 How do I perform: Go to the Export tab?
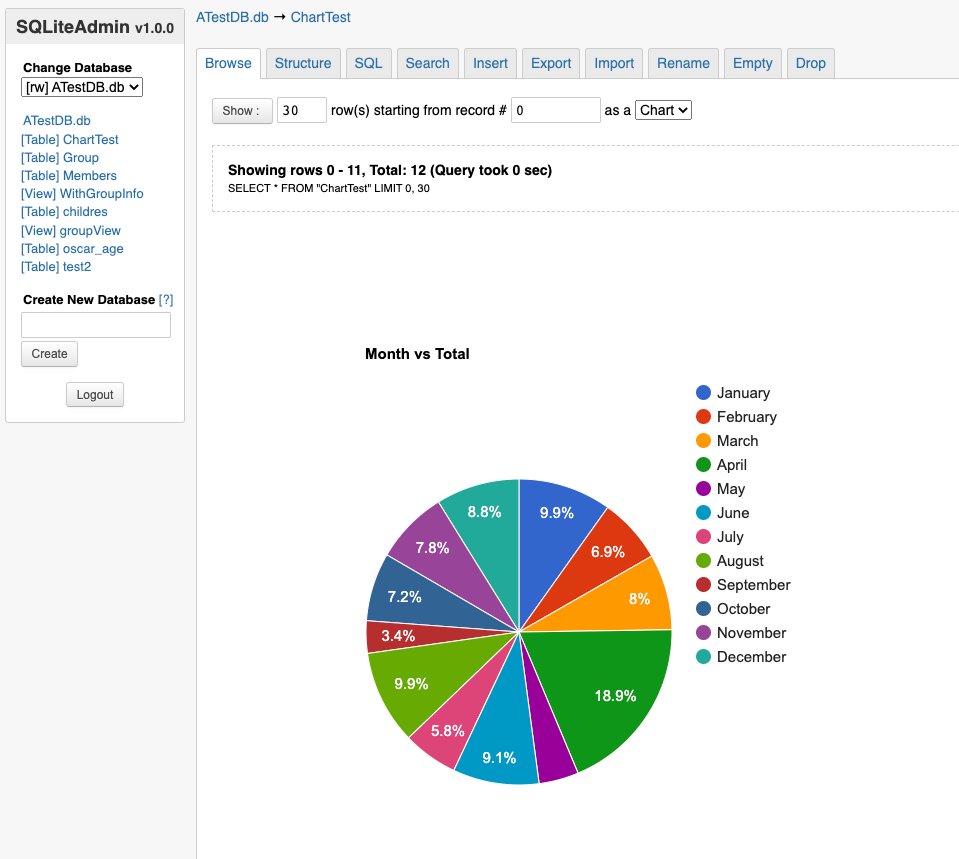[550, 63]
